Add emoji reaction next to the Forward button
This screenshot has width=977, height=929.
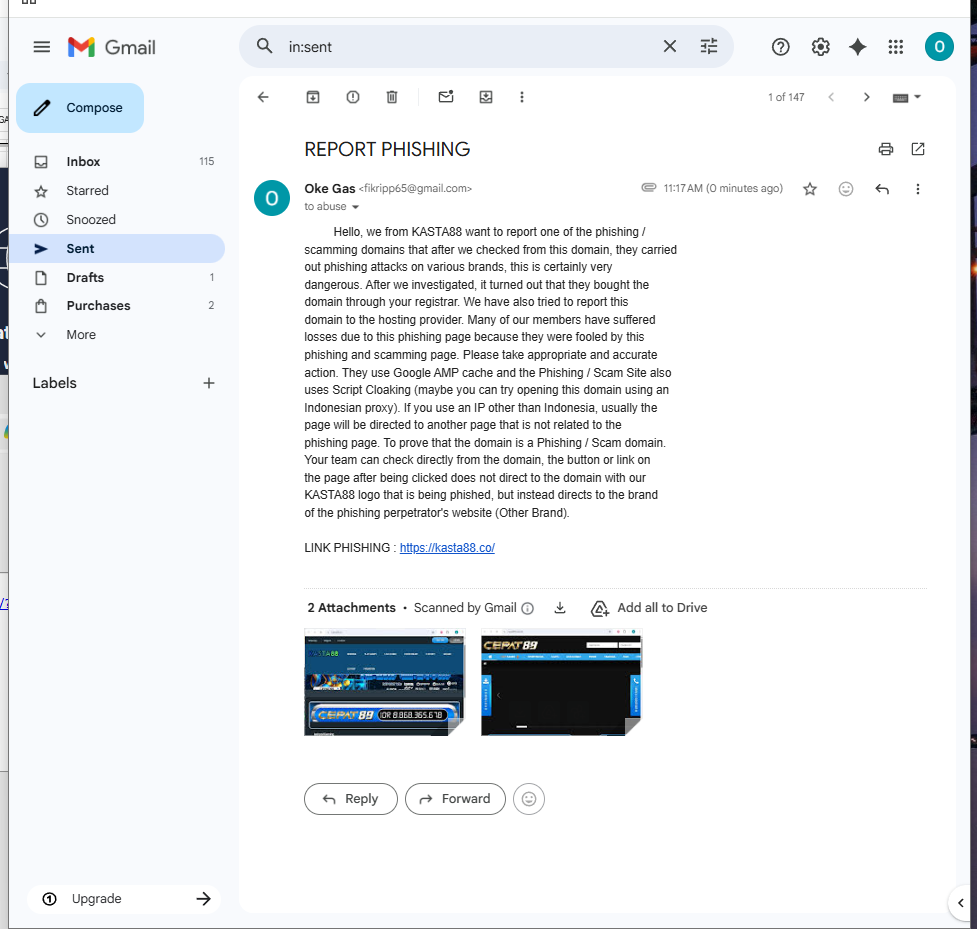(529, 799)
